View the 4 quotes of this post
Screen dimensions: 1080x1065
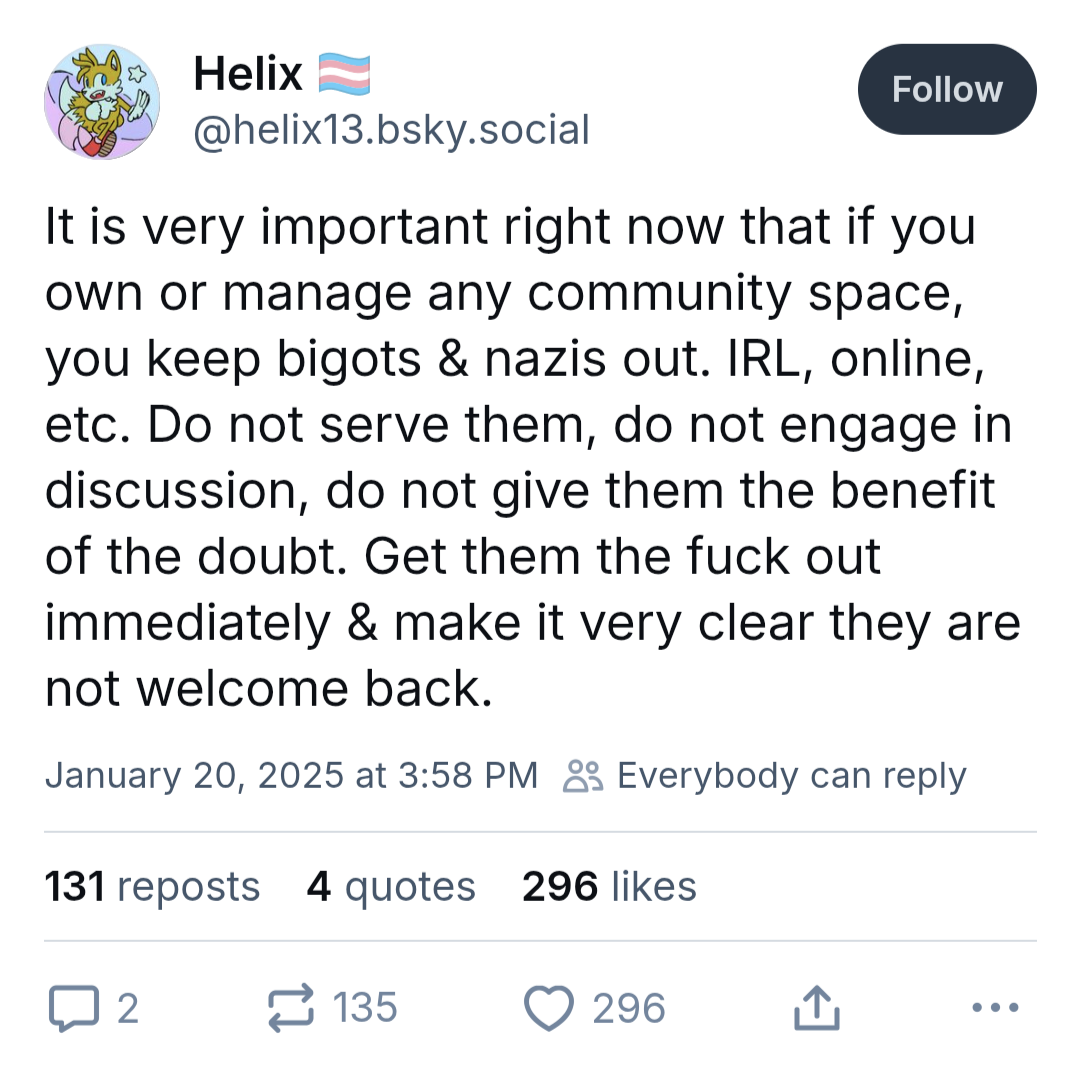pyautogui.click(x=391, y=887)
